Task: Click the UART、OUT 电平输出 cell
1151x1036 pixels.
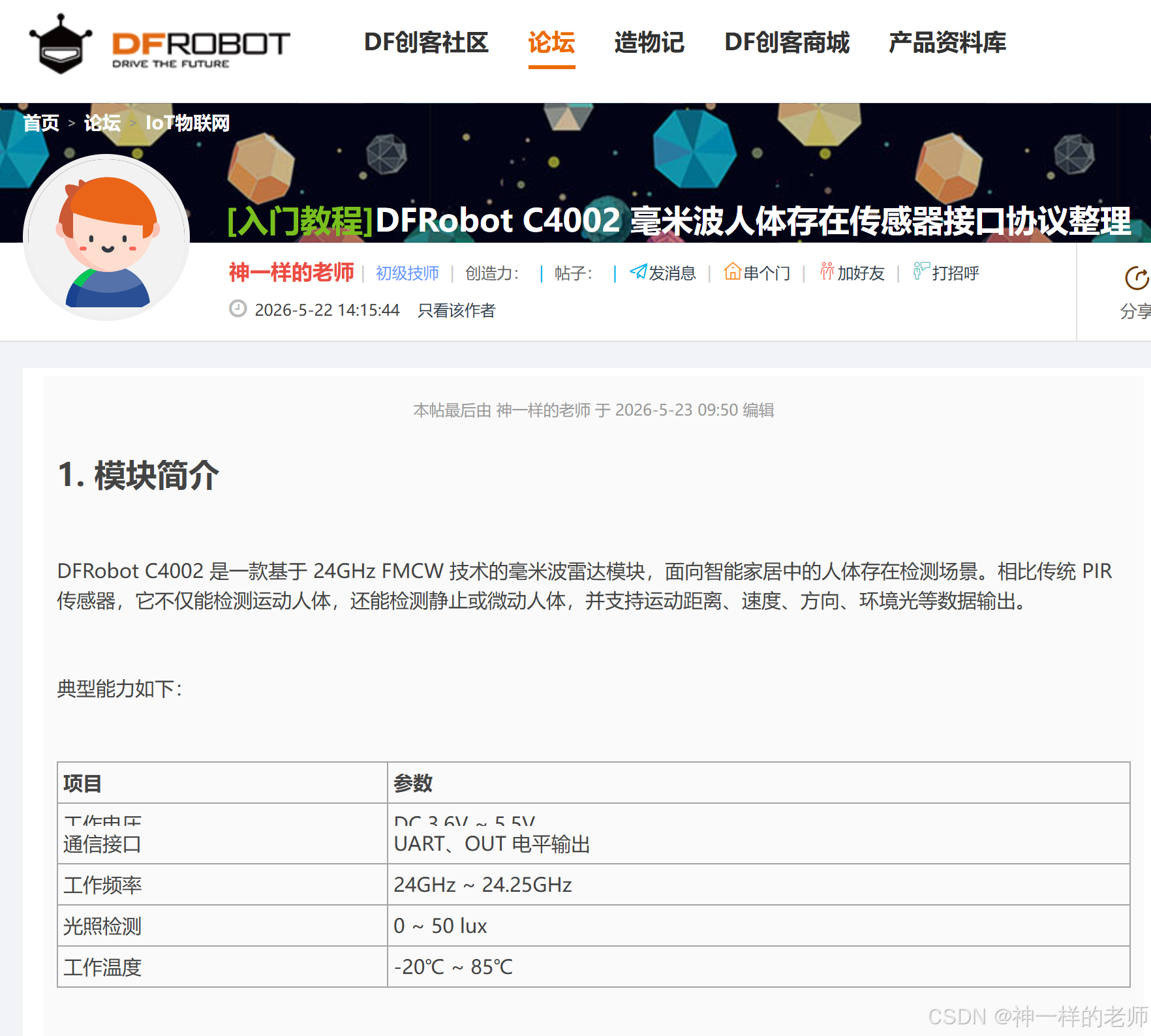Action: pyautogui.click(x=759, y=844)
